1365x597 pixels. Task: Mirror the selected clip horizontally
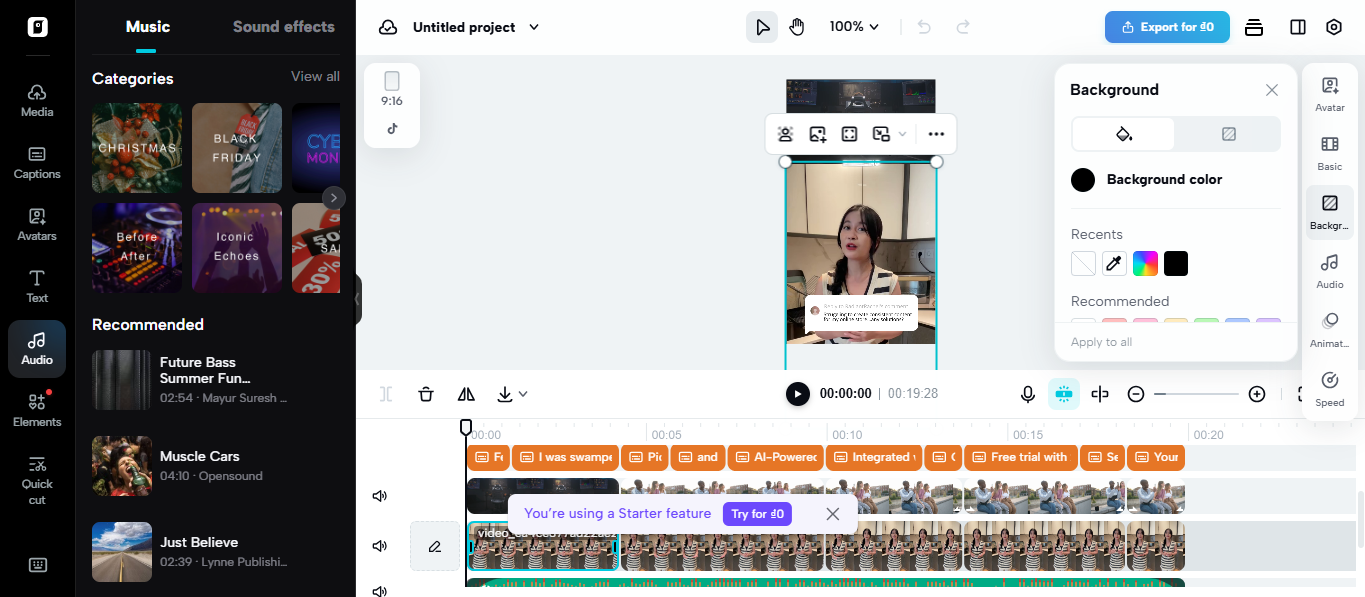click(x=466, y=393)
